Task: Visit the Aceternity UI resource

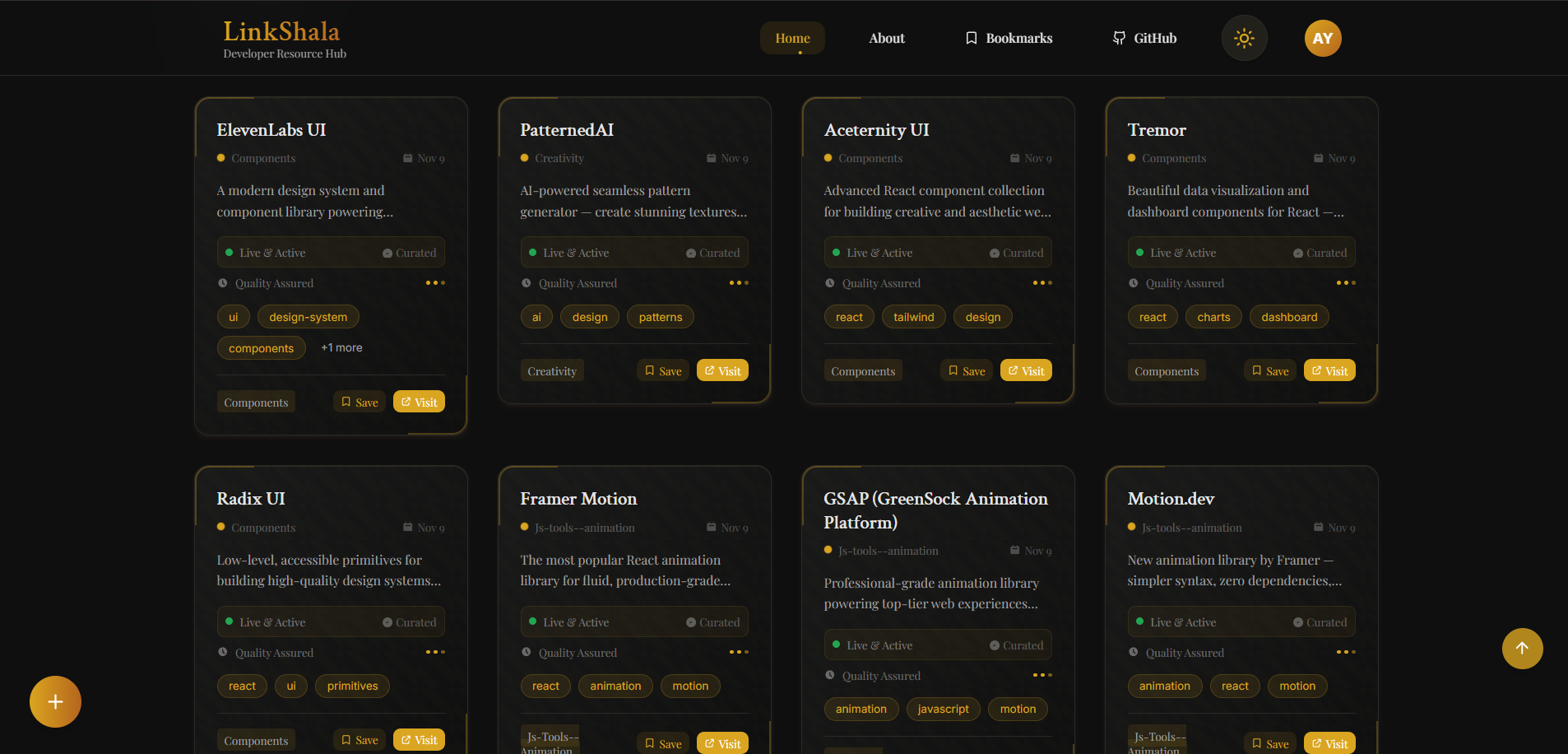Action: click(x=1025, y=370)
